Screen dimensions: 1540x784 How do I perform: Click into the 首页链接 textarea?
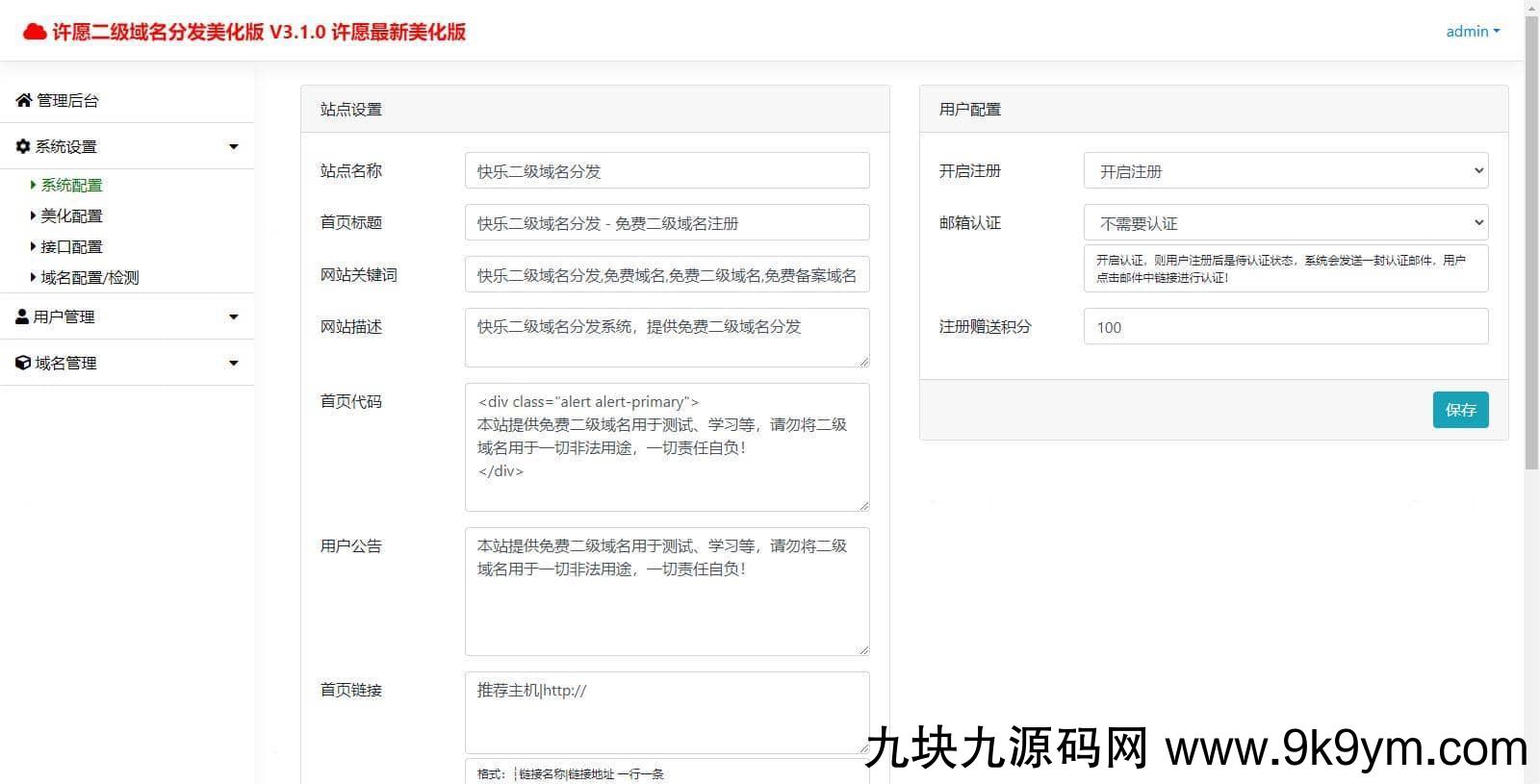[x=667, y=713]
